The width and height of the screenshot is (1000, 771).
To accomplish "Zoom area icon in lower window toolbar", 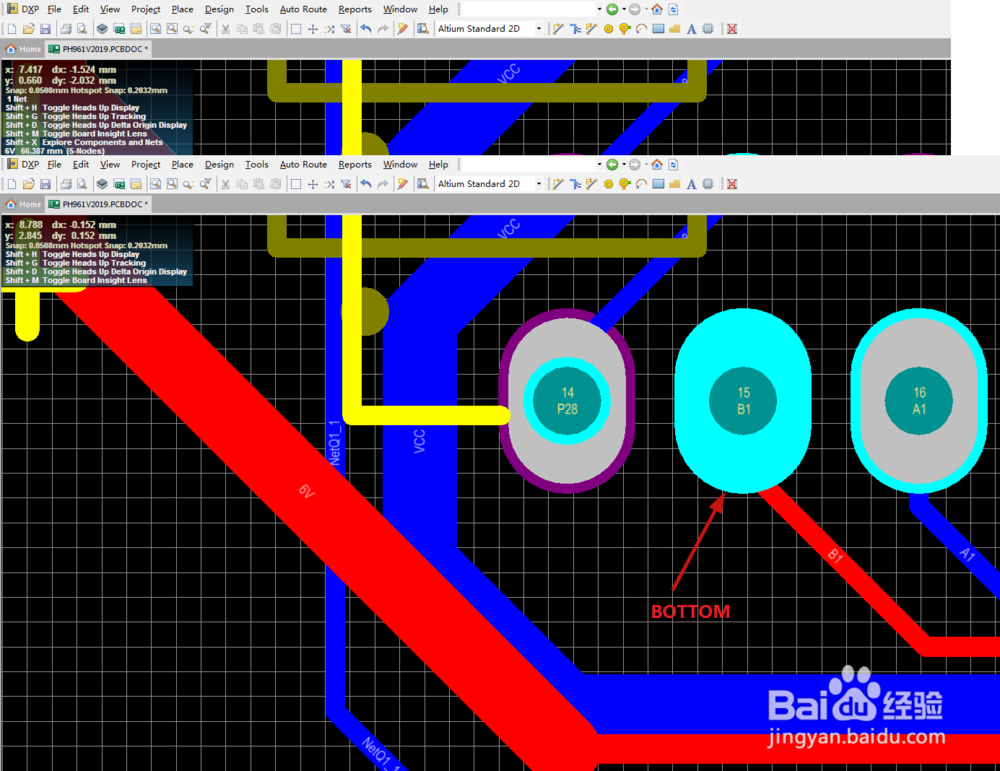I will (x=172, y=184).
